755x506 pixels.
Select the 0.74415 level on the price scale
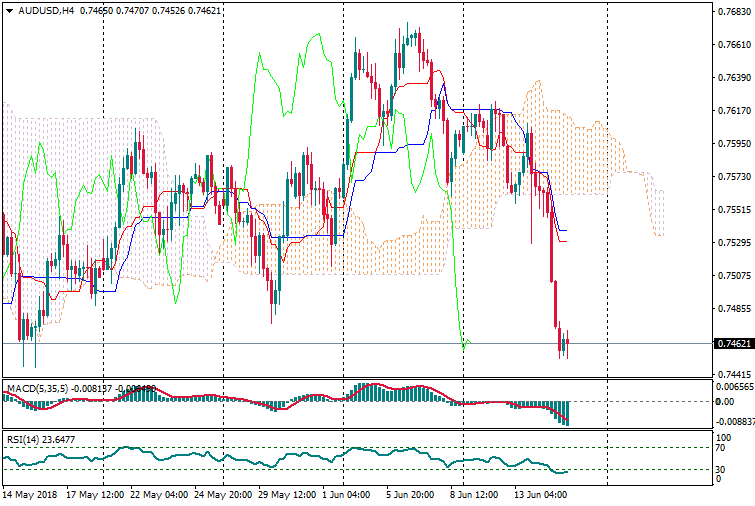734,375
